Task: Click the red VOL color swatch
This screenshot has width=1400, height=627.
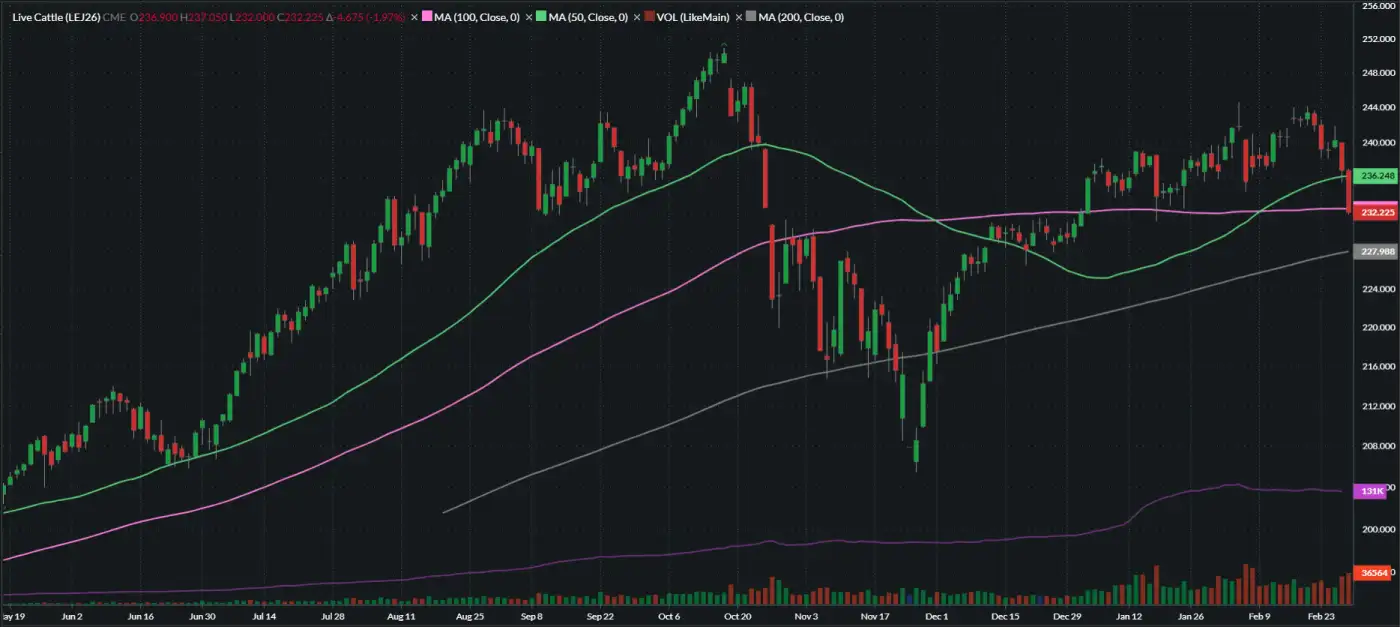Action: point(651,18)
